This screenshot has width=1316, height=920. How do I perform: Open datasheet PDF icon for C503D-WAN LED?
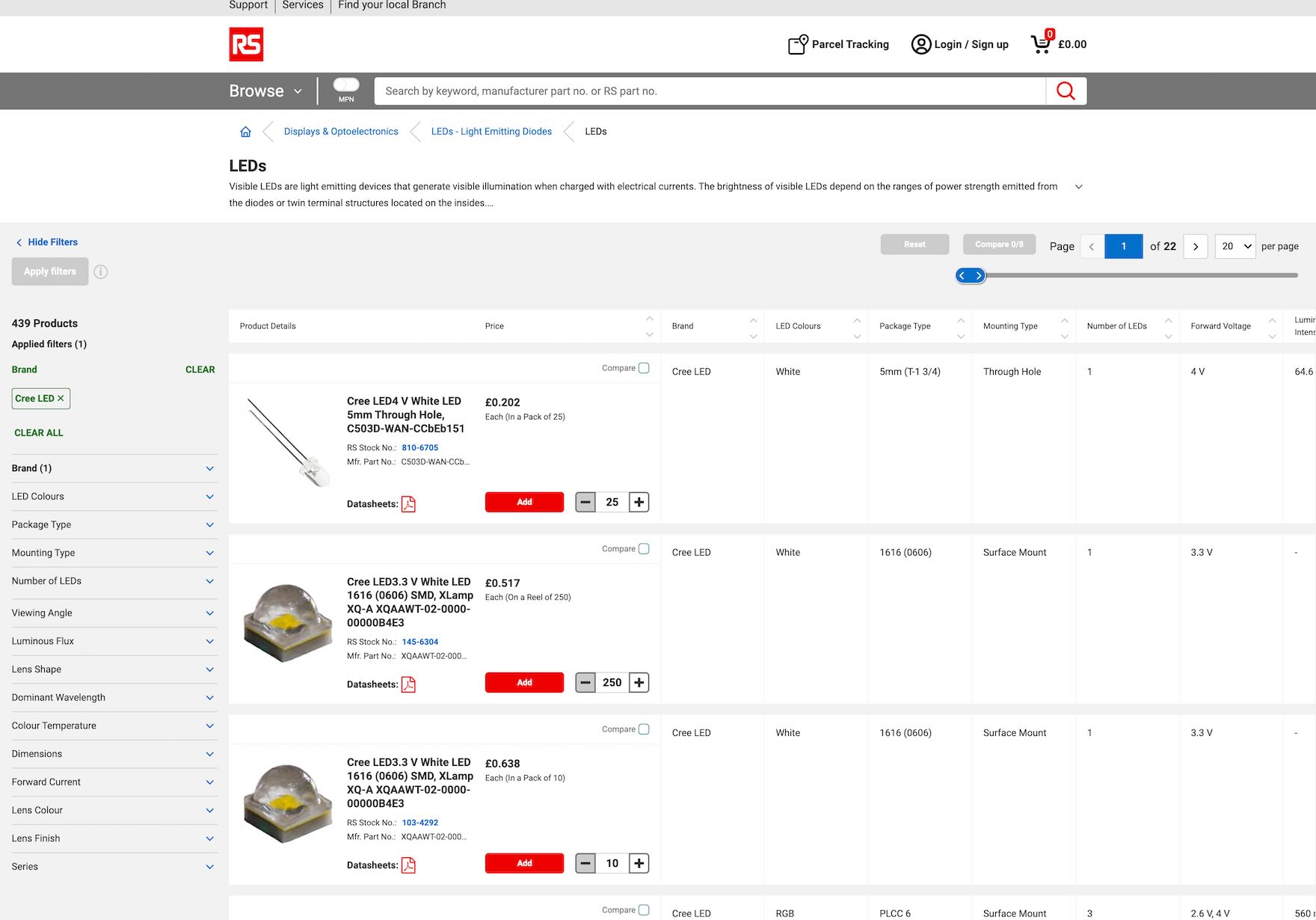pyautogui.click(x=408, y=504)
